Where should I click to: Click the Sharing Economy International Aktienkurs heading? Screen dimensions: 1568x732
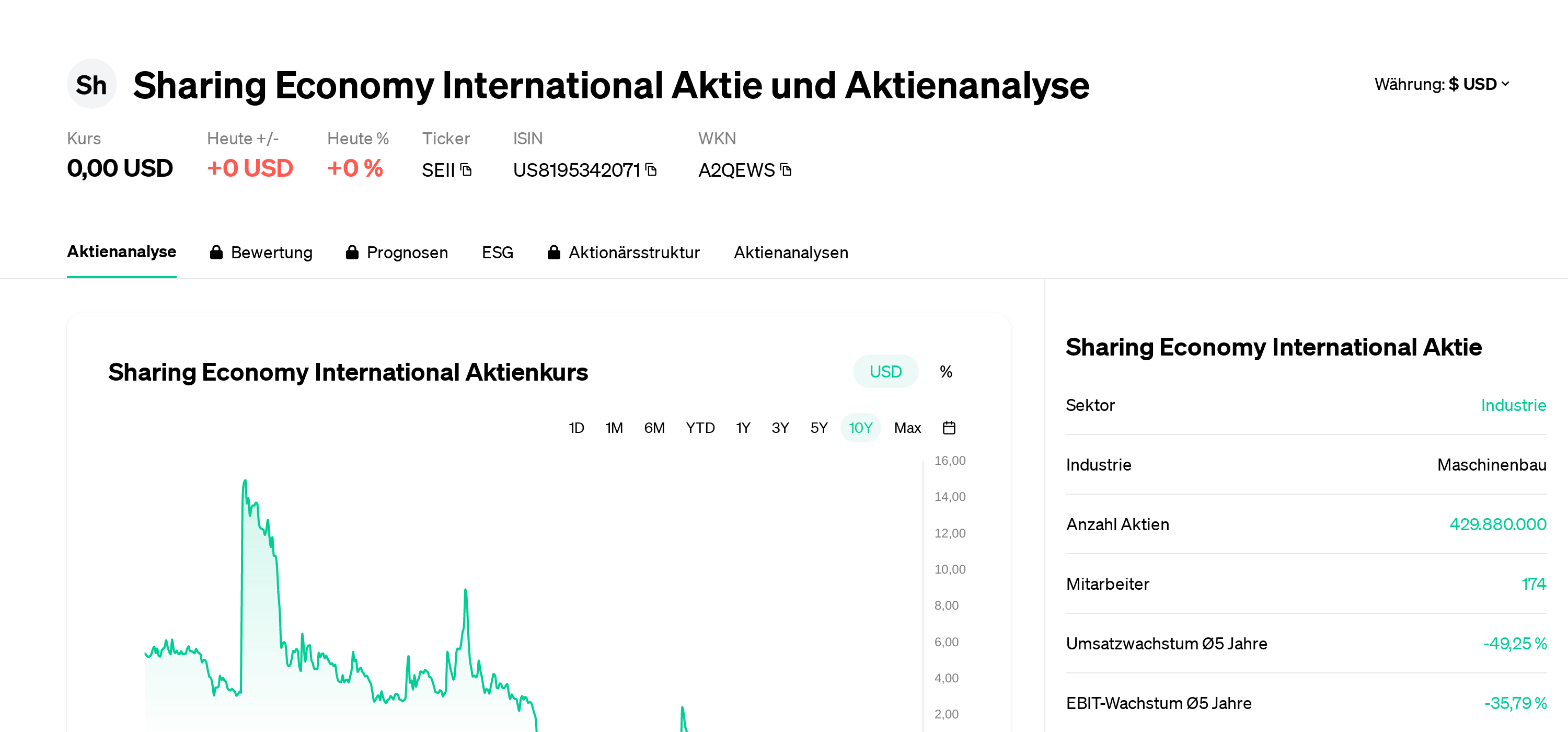(348, 372)
